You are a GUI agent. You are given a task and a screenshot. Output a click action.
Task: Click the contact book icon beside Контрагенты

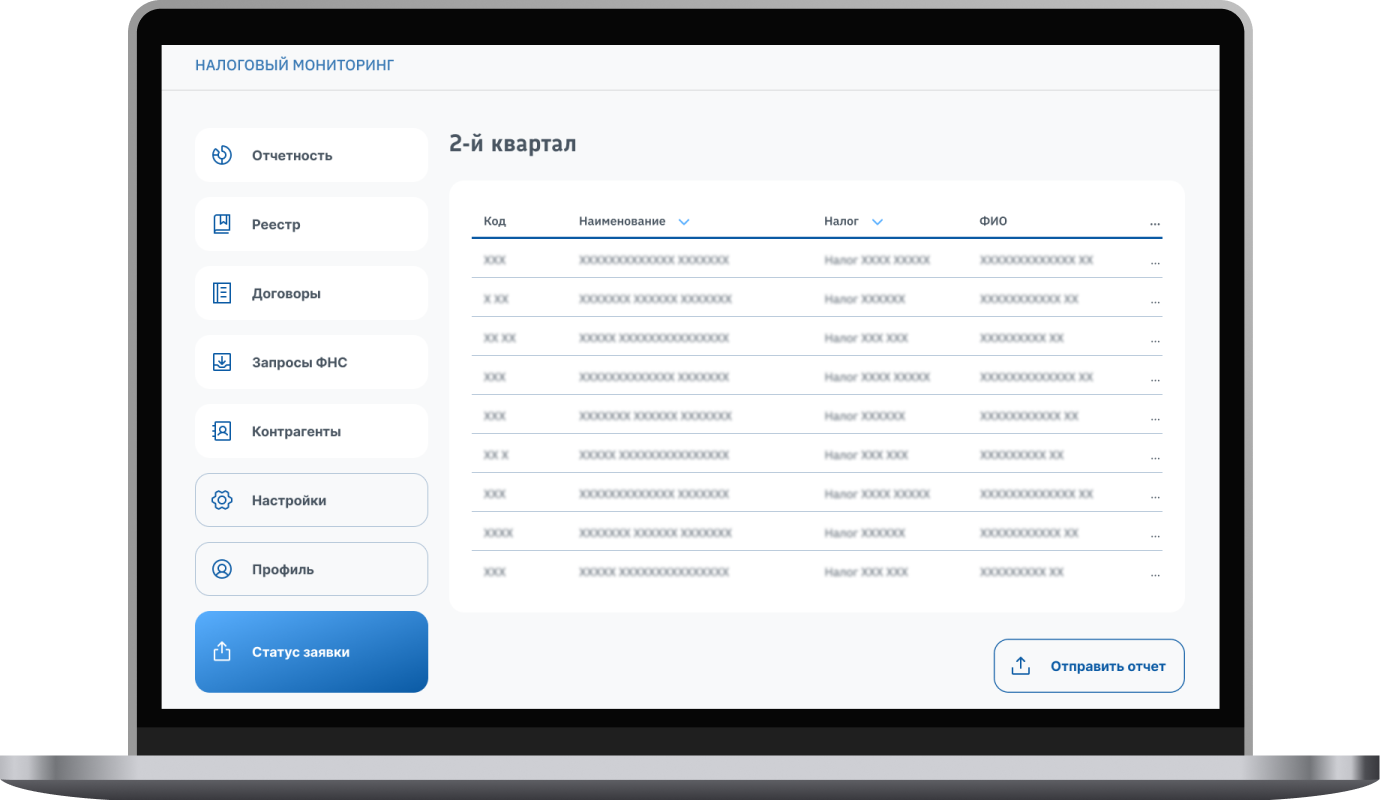(x=222, y=431)
